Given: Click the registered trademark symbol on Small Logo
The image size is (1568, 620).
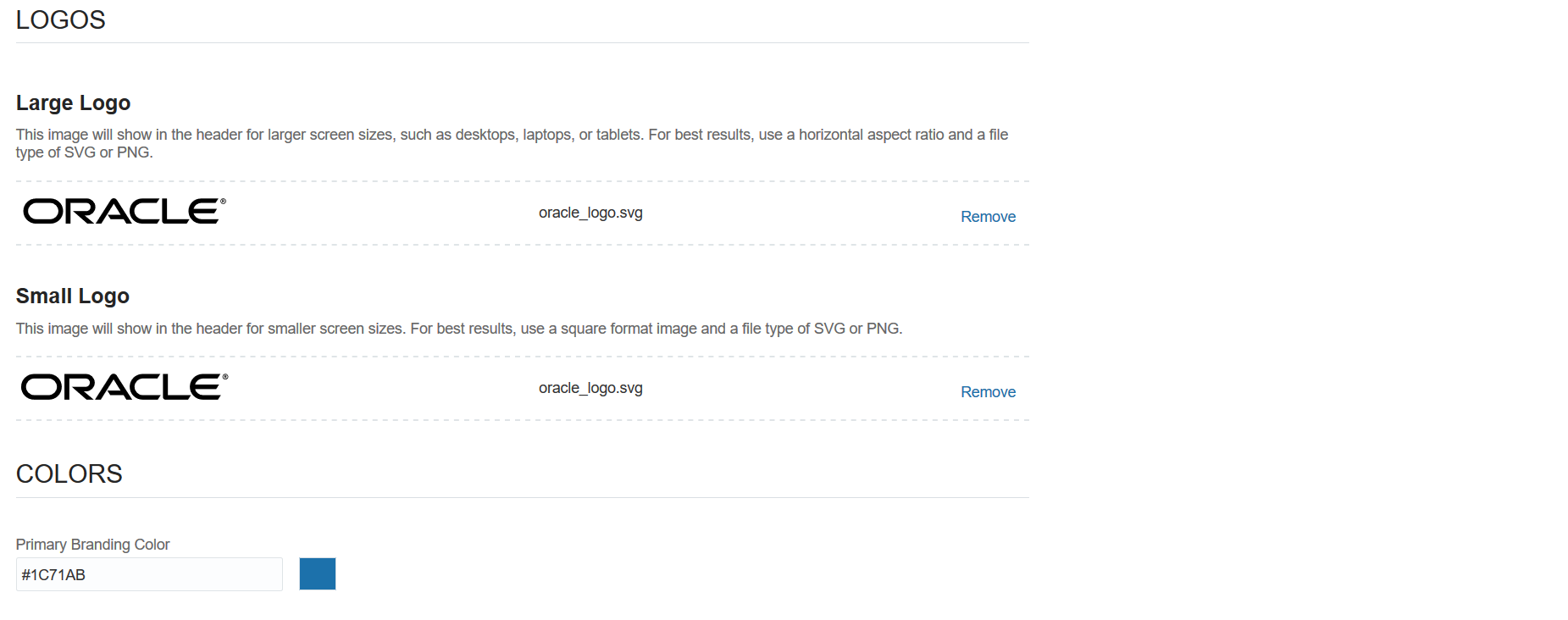Looking at the screenshot, I should pos(225,376).
